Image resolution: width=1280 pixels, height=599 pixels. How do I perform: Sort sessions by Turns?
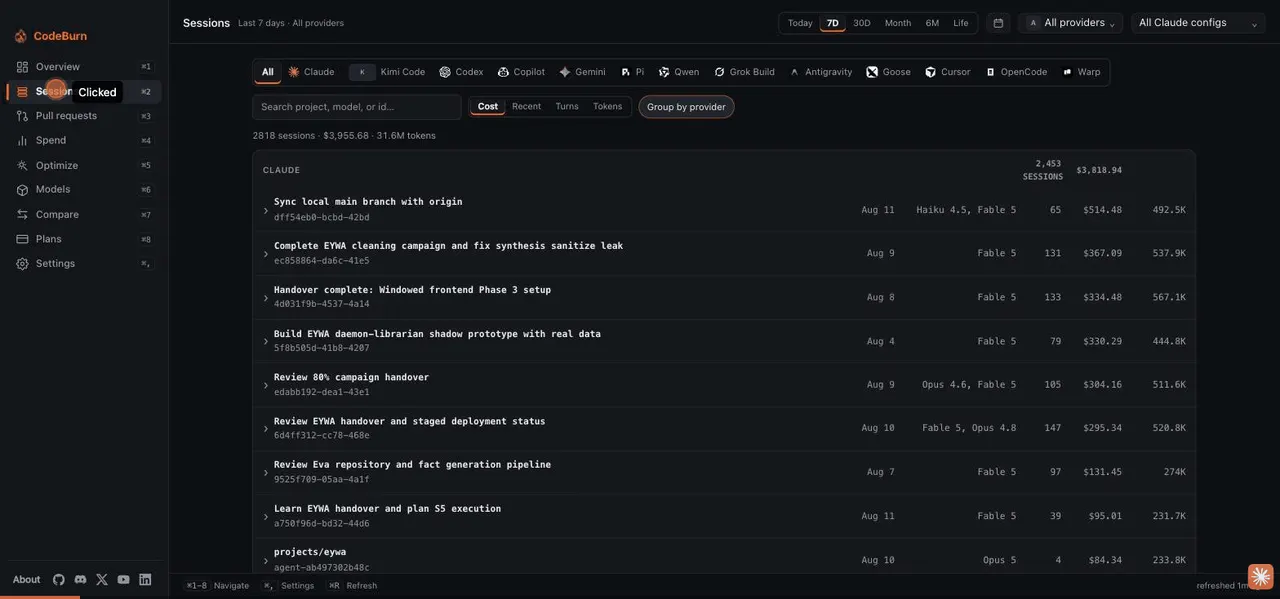point(567,106)
